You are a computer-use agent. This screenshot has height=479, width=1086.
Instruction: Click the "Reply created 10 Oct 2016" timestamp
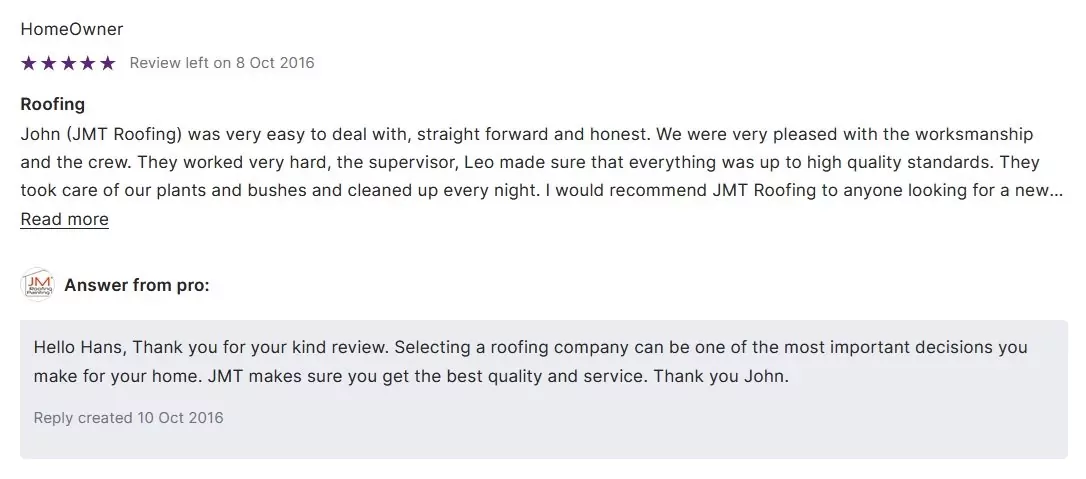pyautogui.click(x=129, y=418)
